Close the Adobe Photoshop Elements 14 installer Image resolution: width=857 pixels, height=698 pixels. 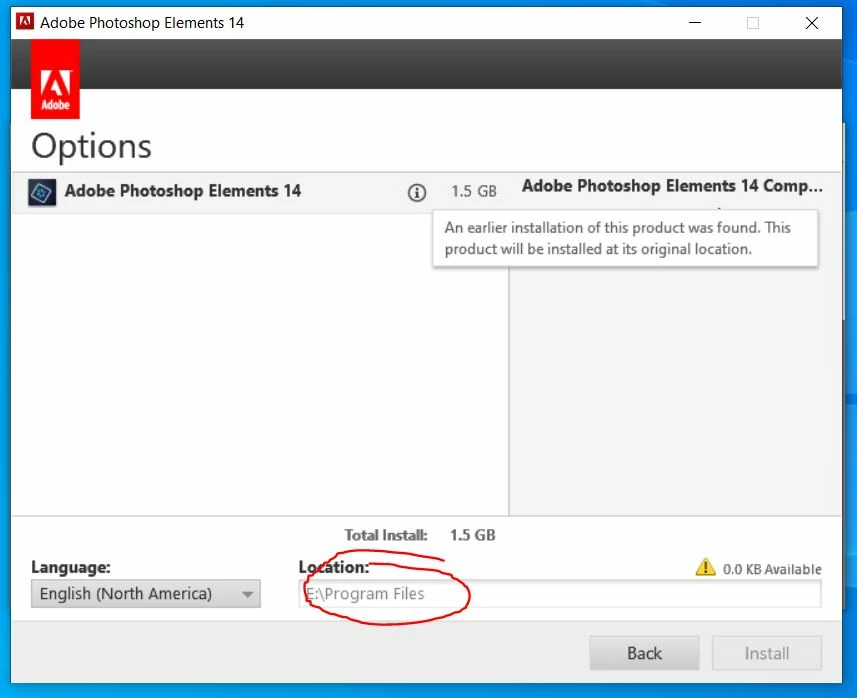tap(812, 22)
